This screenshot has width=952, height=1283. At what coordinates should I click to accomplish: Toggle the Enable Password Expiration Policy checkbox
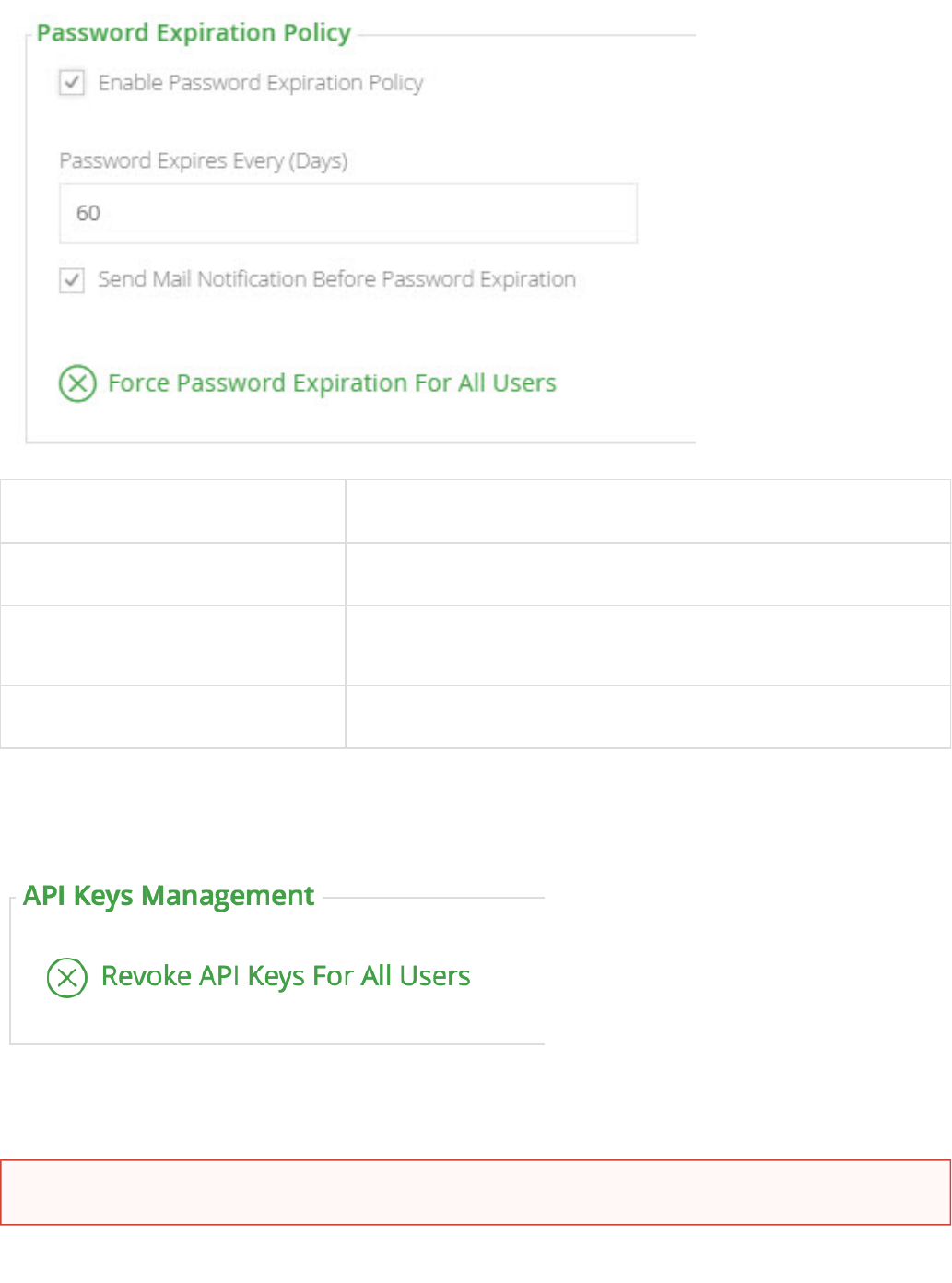pos(72,83)
